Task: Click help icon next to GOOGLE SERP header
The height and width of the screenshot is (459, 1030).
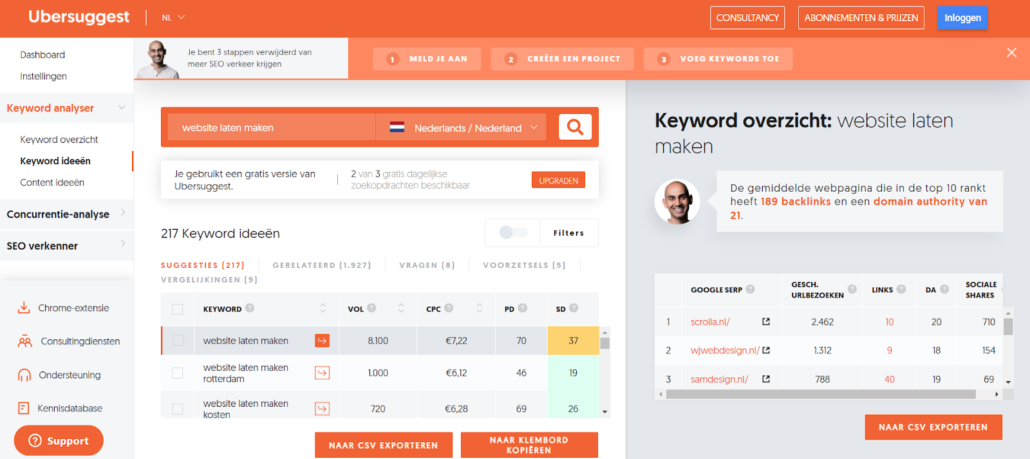Action: tap(750, 290)
